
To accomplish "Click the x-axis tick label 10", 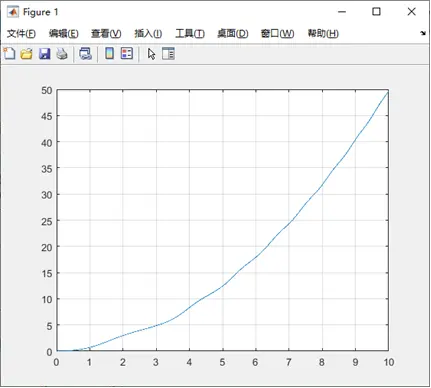I will [389, 362].
